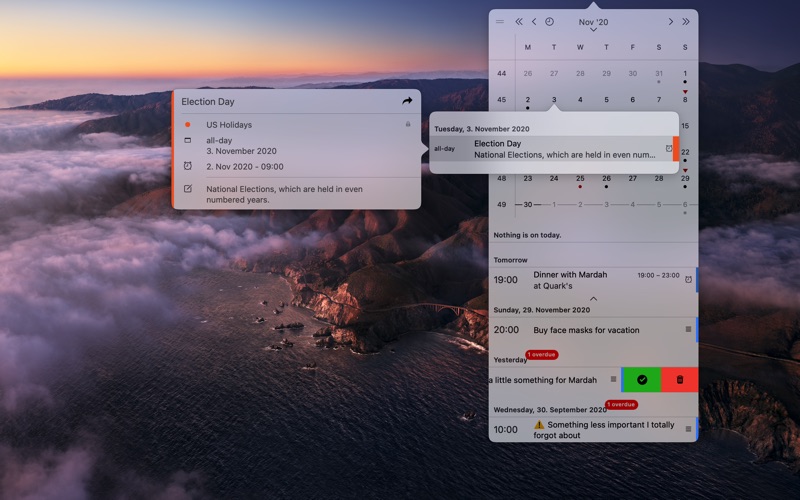Select the US Holidays calendar label

click(229, 124)
